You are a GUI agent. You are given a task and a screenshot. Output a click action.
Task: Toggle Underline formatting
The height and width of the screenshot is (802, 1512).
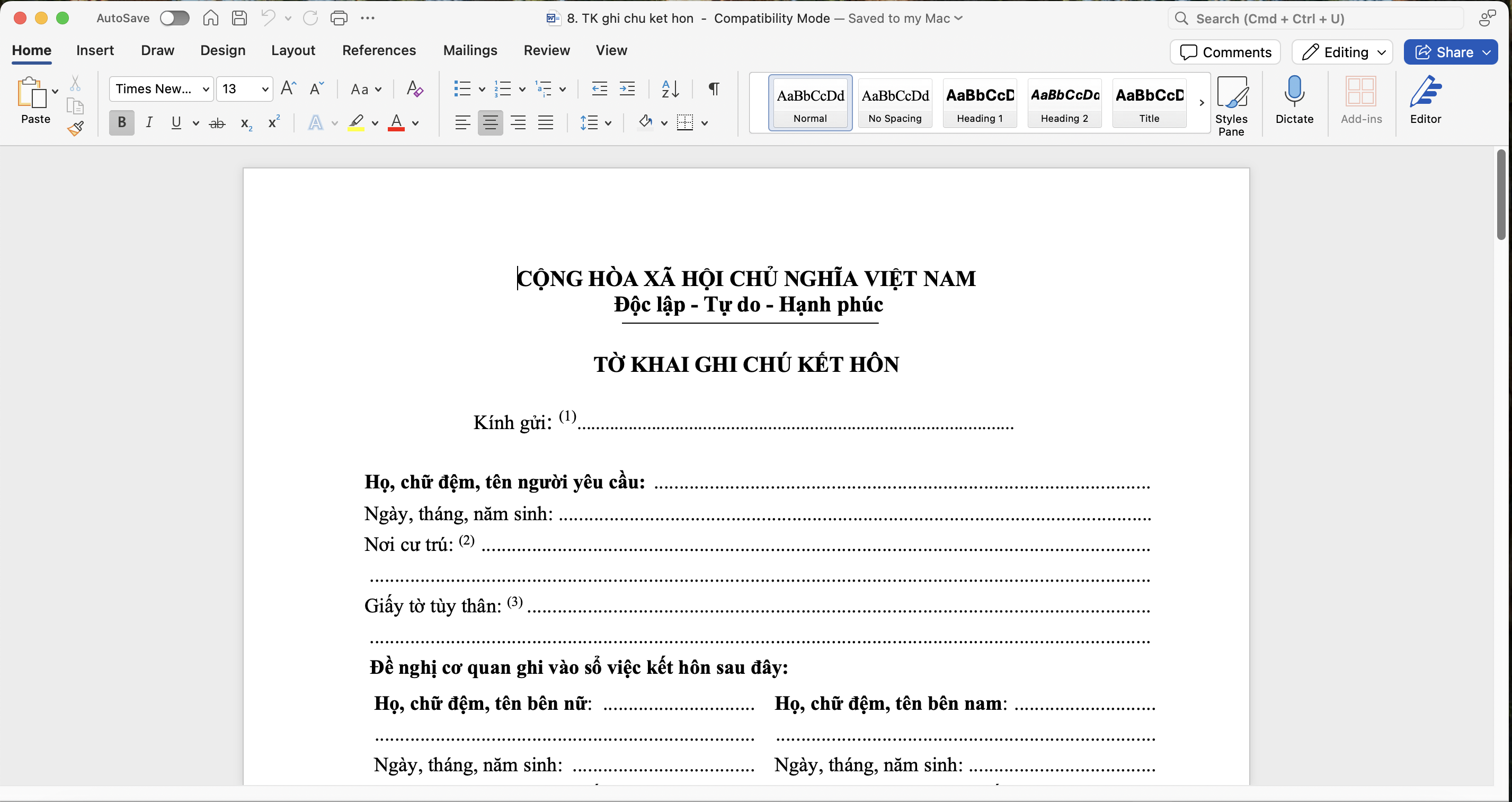click(x=176, y=122)
